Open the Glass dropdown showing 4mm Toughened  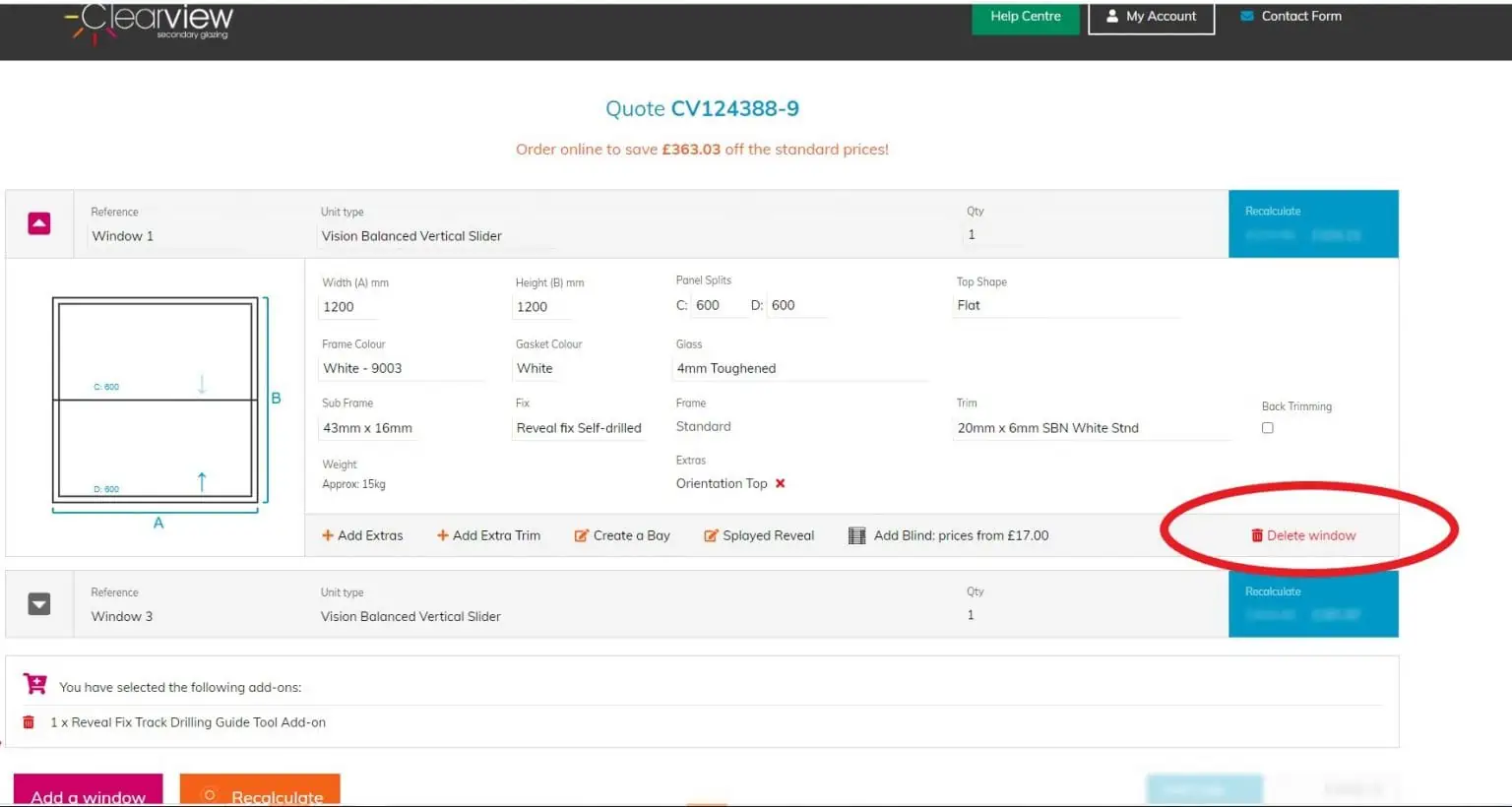click(799, 368)
